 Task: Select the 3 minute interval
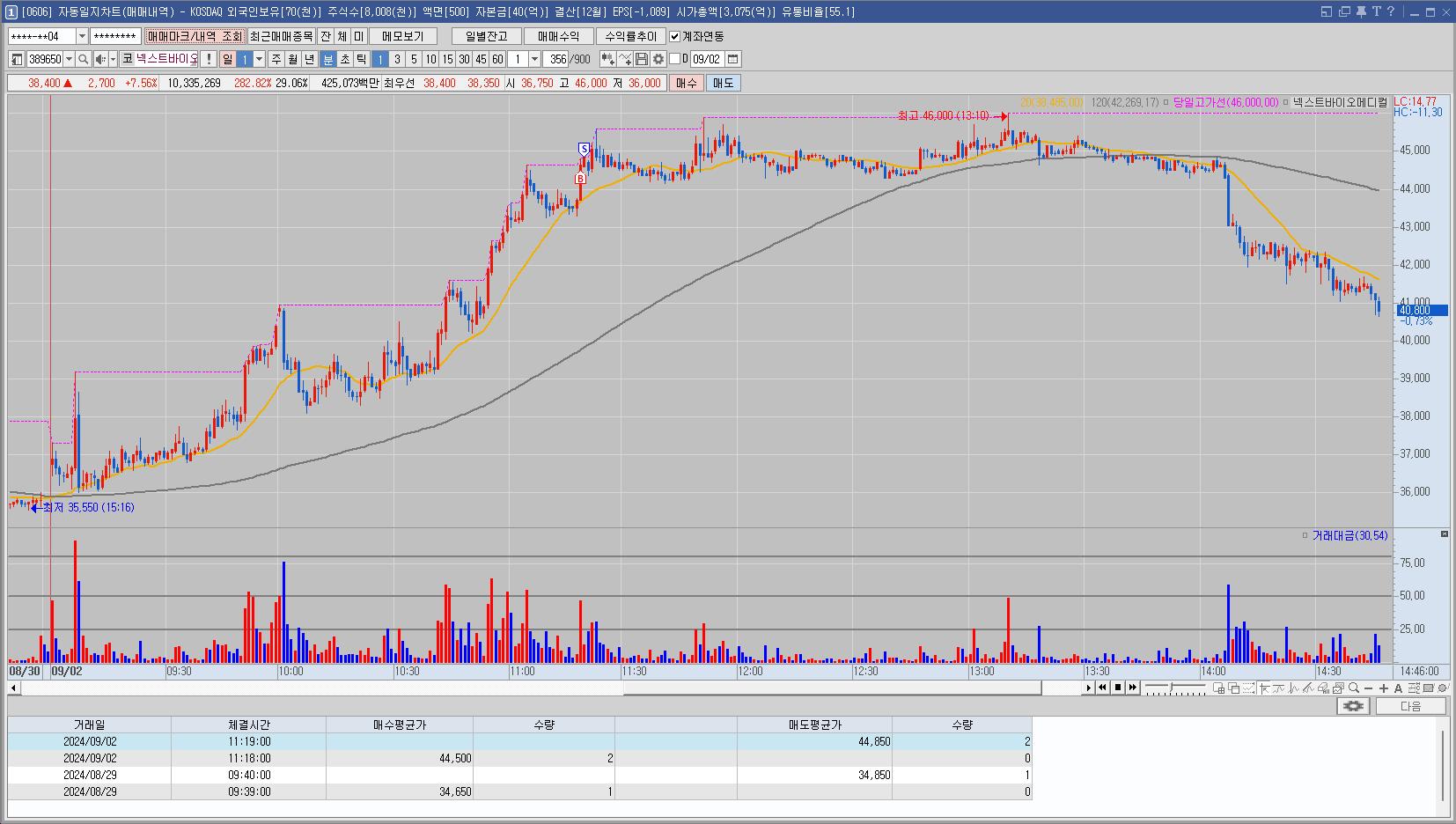[x=397, y=59]
